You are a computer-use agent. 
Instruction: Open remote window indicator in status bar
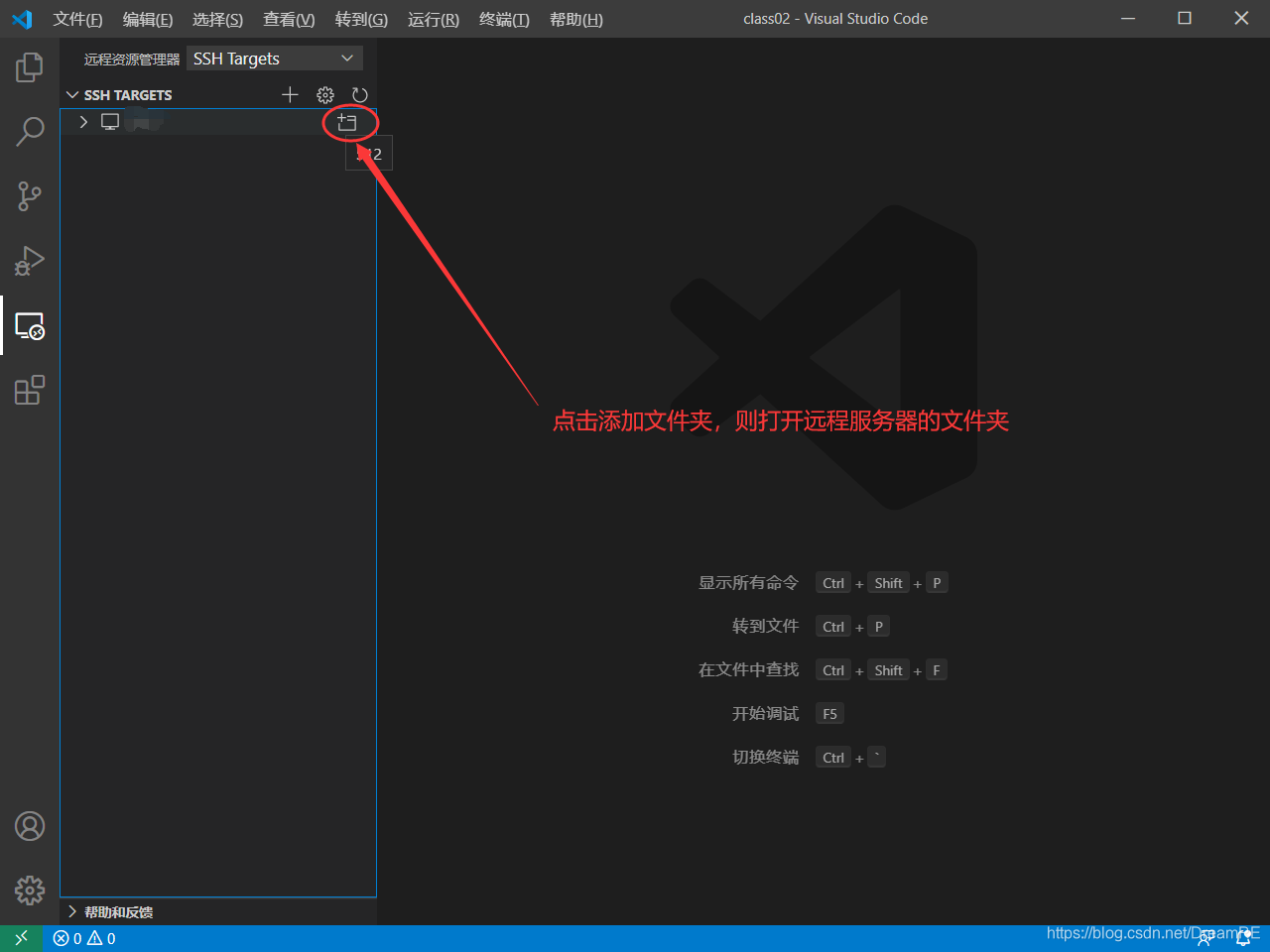pyautogui.click(x=21, y=938)
